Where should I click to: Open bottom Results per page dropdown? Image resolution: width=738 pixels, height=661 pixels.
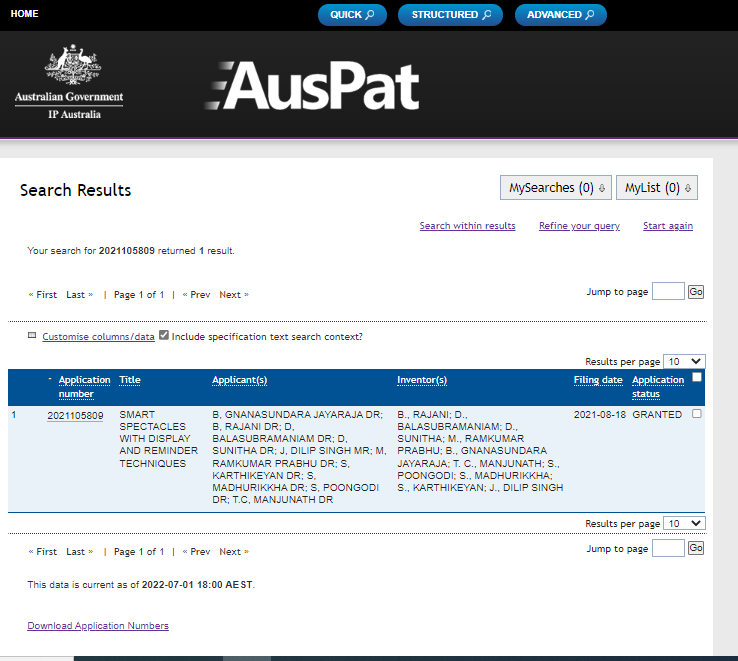point(684,524)
